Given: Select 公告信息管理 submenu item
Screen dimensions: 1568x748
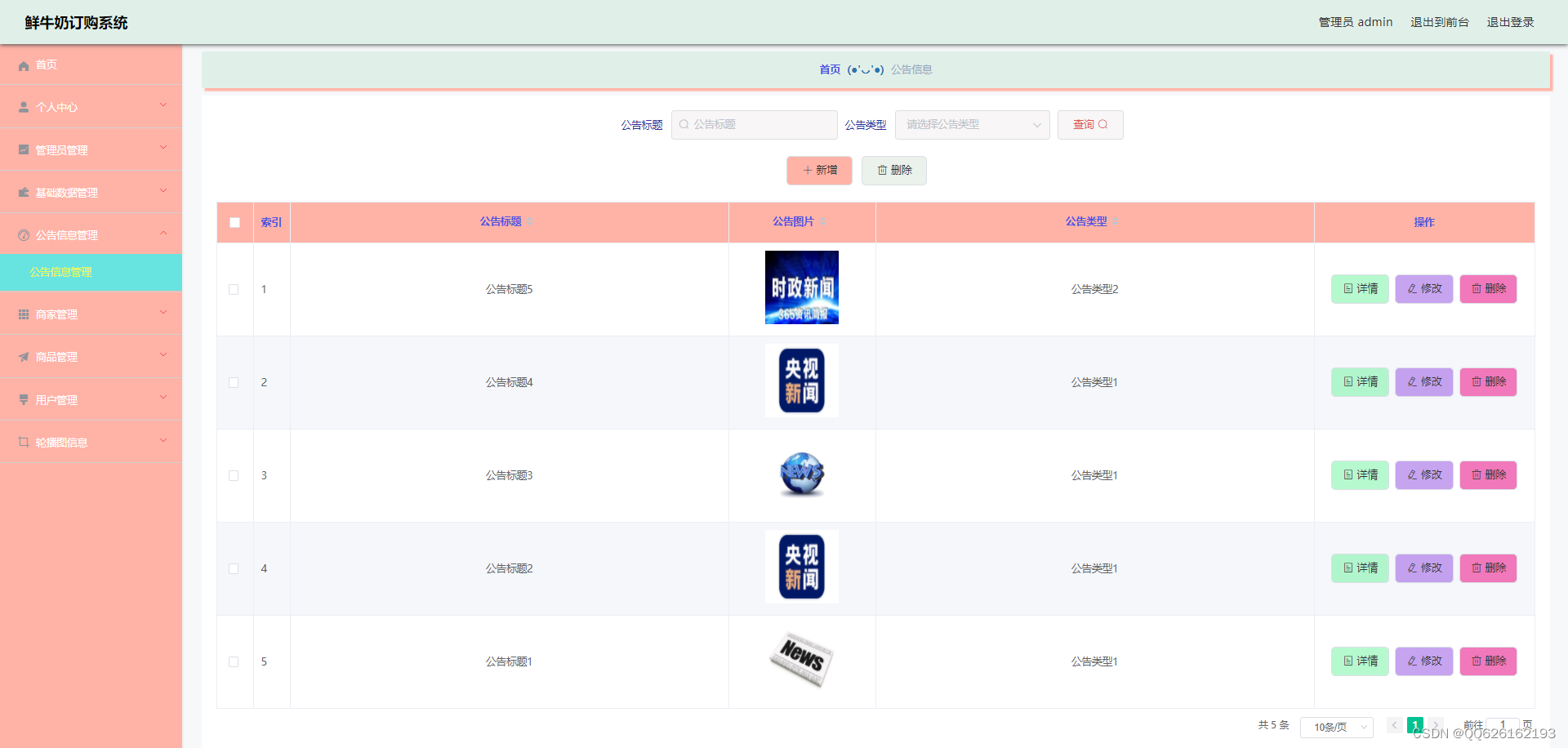Looking at the screenshot, I should tap(91, 272).
